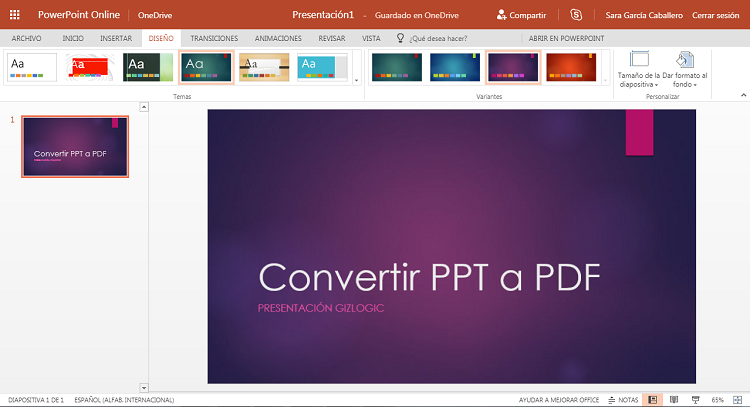
Task: Apply the red-banner theme thumbnail
Action: click(x=90, y=67)
